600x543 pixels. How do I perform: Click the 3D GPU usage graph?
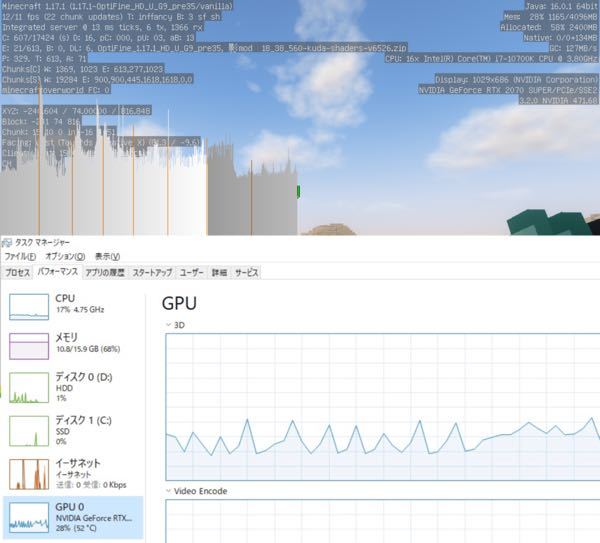tap(383, 407)
